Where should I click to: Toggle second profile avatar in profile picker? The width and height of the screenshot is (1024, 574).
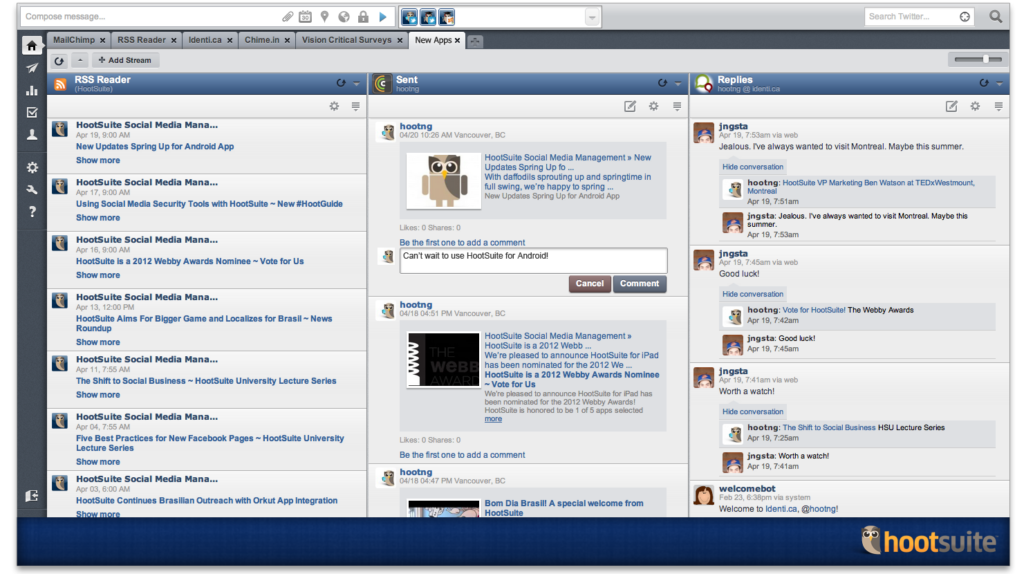coord(428,17)
